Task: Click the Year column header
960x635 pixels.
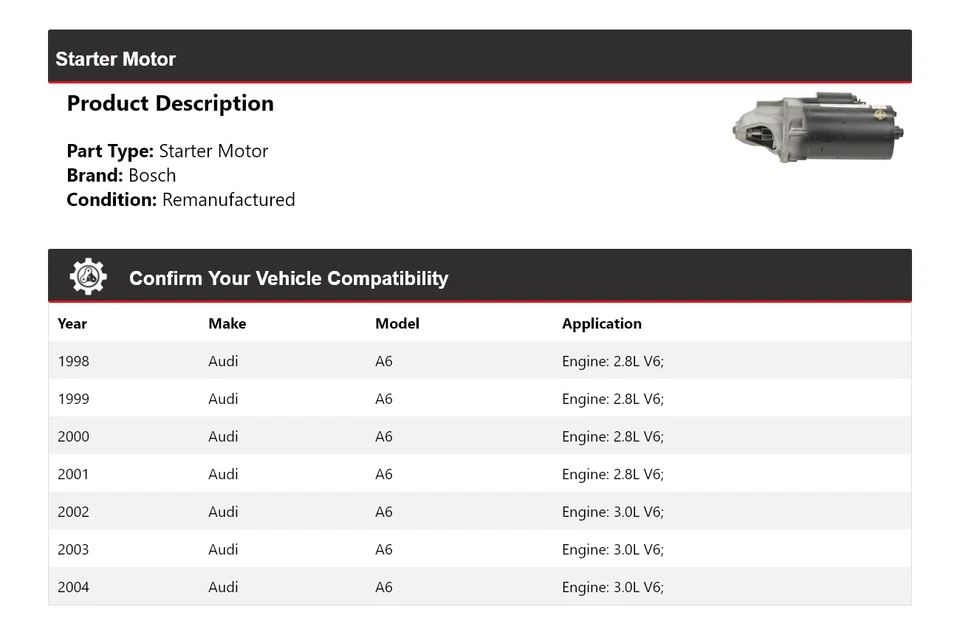Action: (x=72, y=323)
